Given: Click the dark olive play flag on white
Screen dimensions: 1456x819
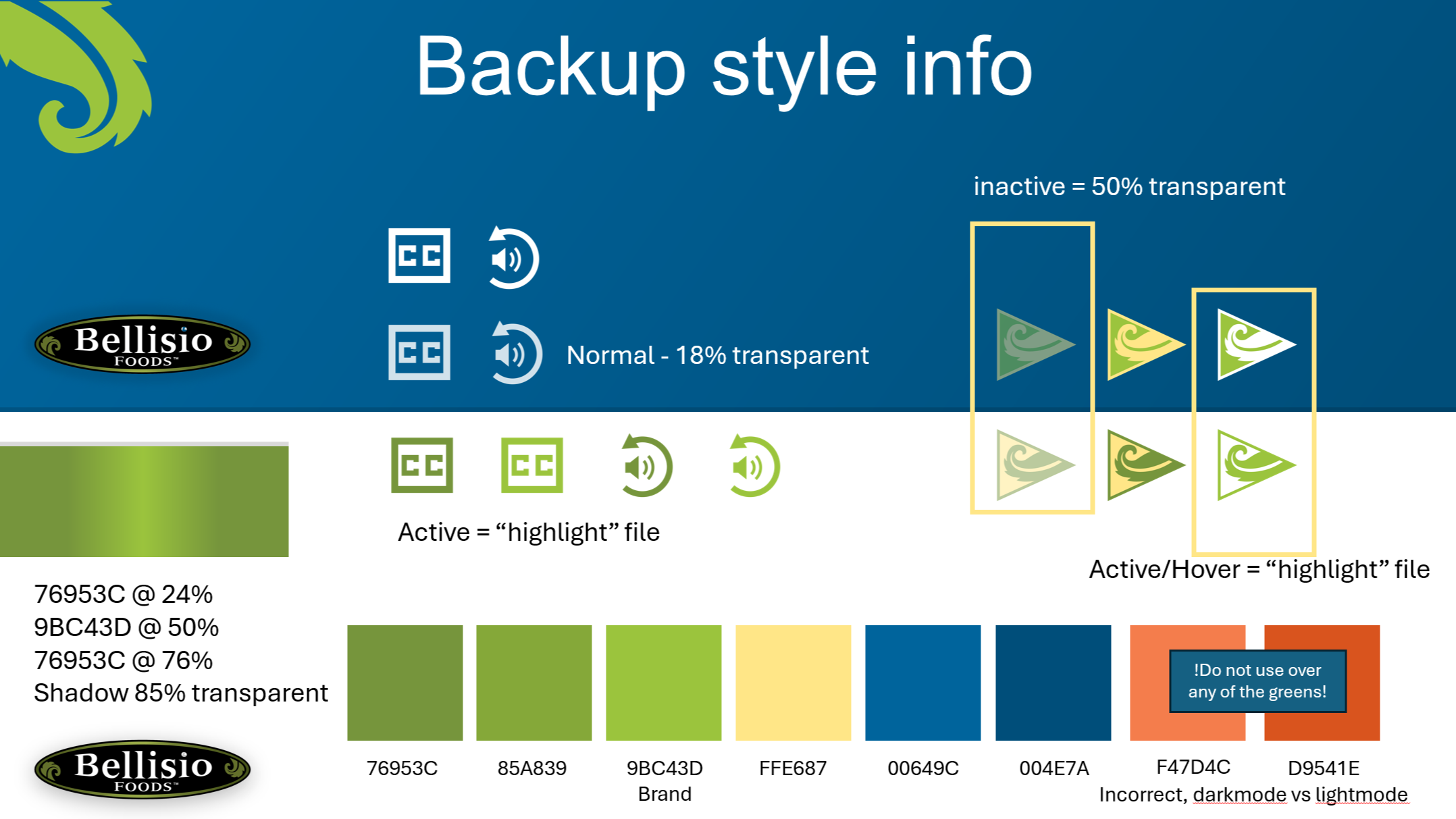Looking at the screenshot, I should click(x=1145, y=465).
